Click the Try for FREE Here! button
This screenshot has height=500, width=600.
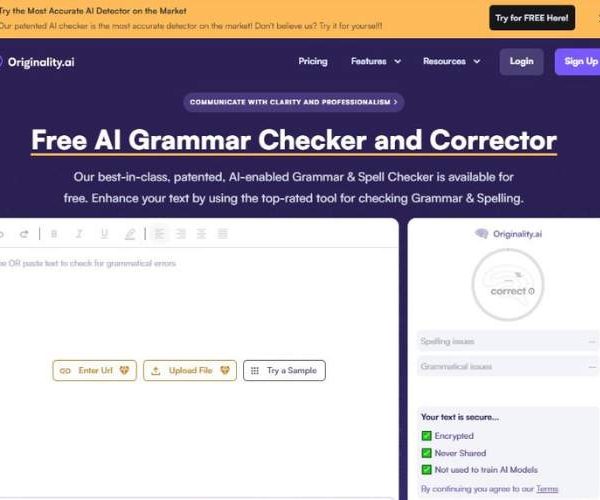532,18
